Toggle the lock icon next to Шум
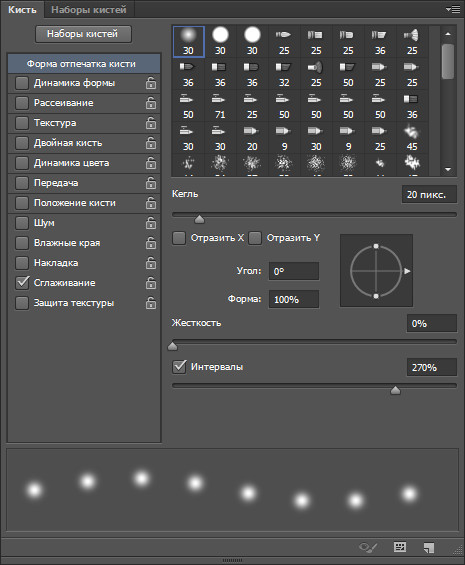465x565 pixels. pyautogui.click(x=151, y=223)
